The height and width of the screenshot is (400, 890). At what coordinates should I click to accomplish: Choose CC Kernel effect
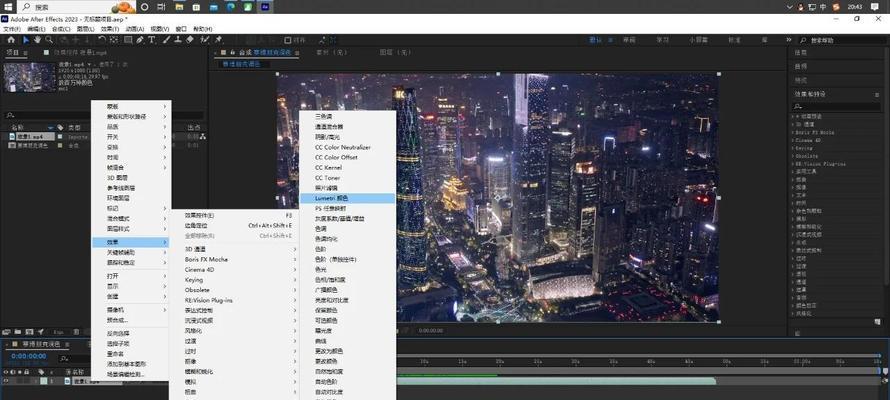pos(347,167)
